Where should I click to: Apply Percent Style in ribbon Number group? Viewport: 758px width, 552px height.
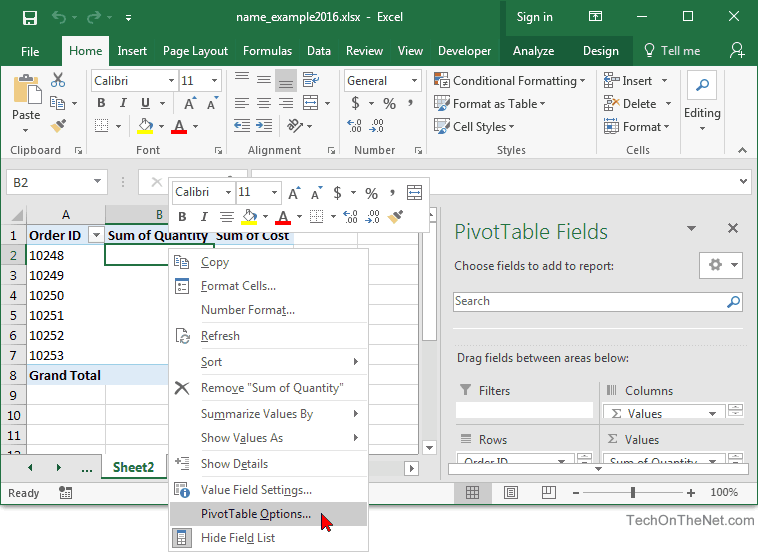tap(389, 103)
